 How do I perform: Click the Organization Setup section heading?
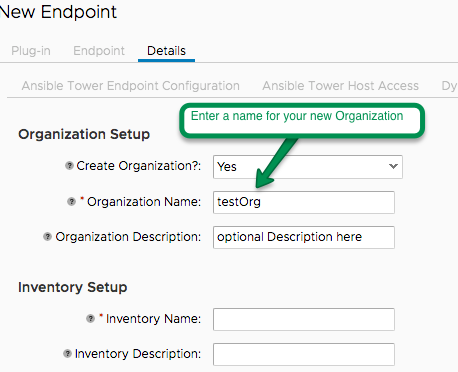(x=84, y=134)
